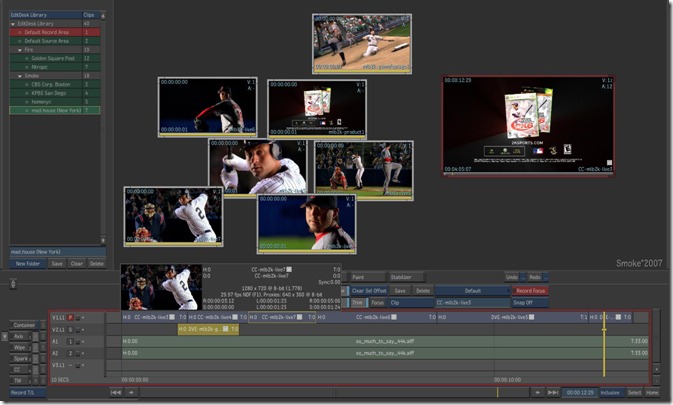Click the Undo button

(512, 277)
